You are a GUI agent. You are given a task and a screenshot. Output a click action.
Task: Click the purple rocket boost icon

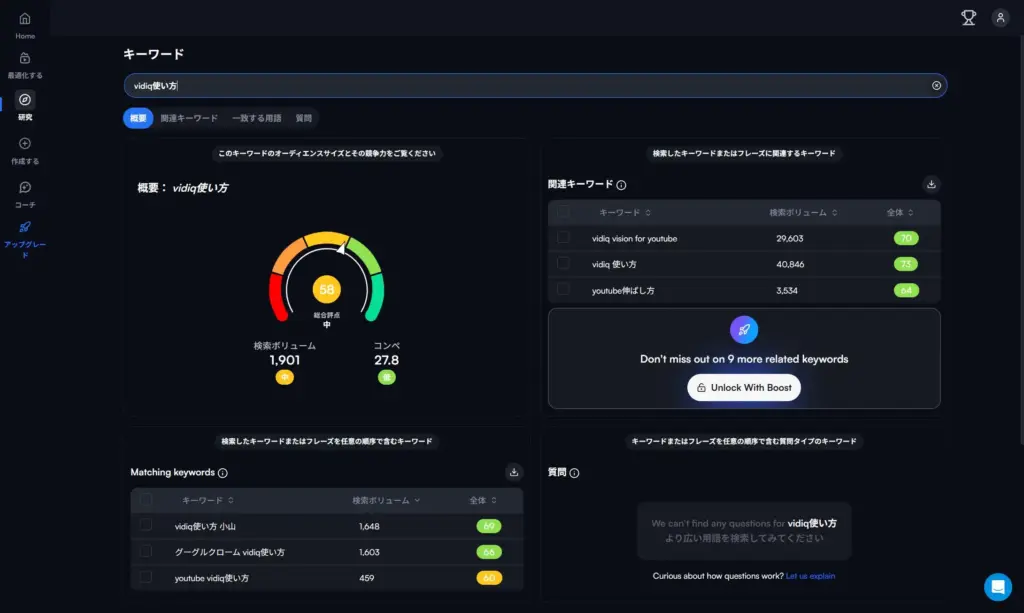(744, 330)
